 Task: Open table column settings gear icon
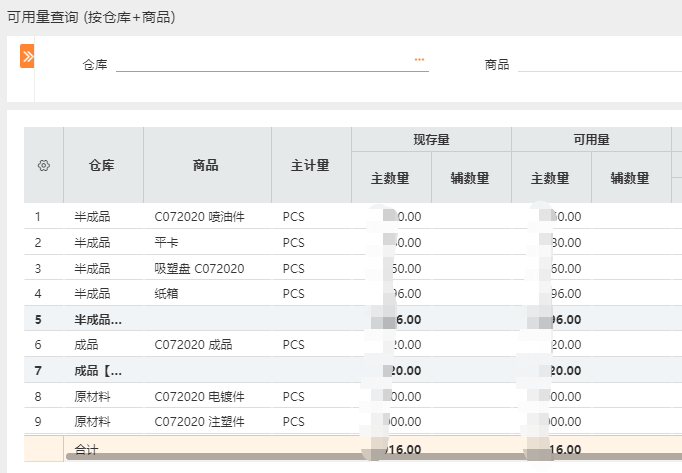click(43, 166)
